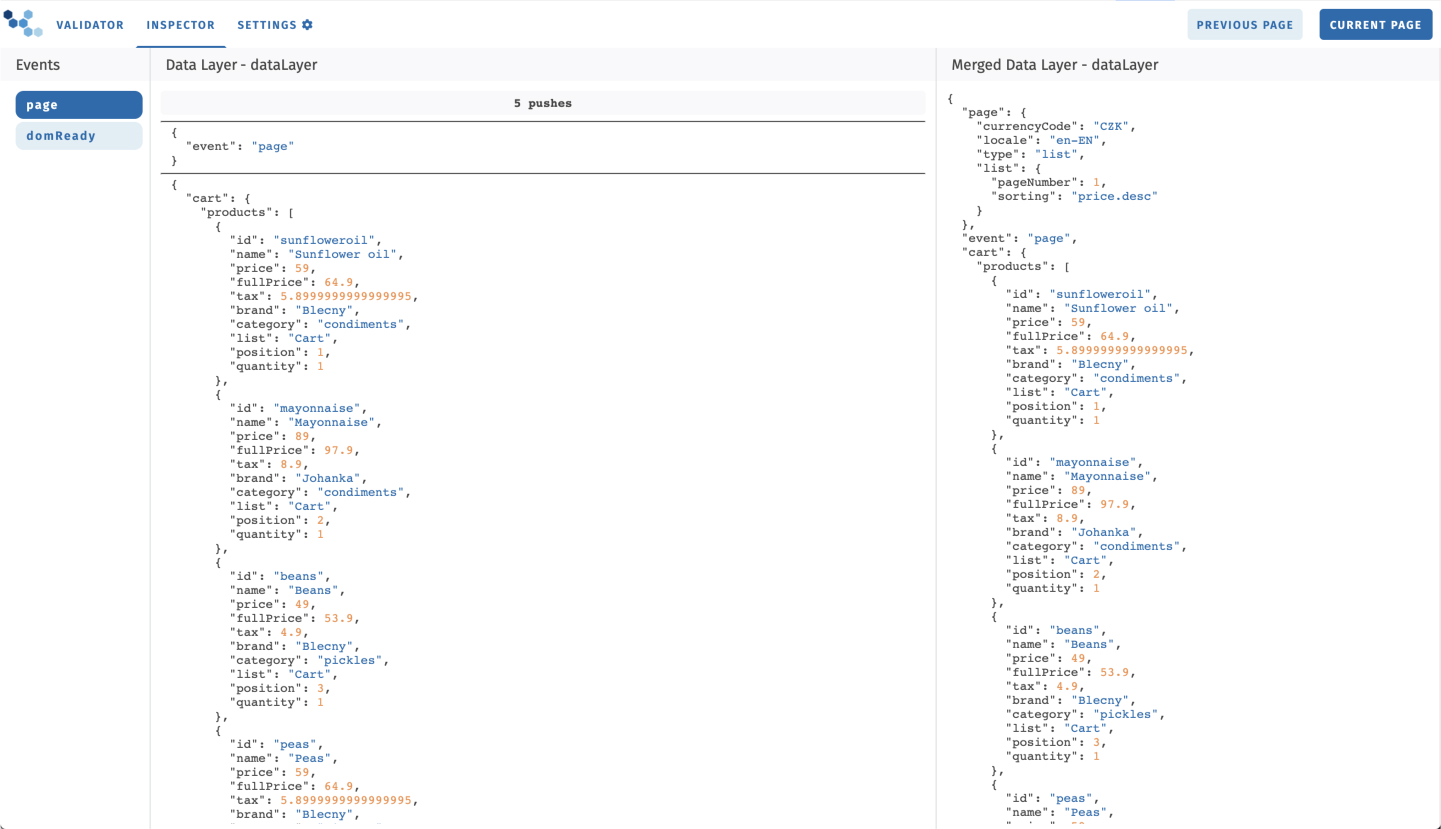1441x829 pixels.
Task: Click the 'sunfloweroil' id value
Action: (325, 240)
